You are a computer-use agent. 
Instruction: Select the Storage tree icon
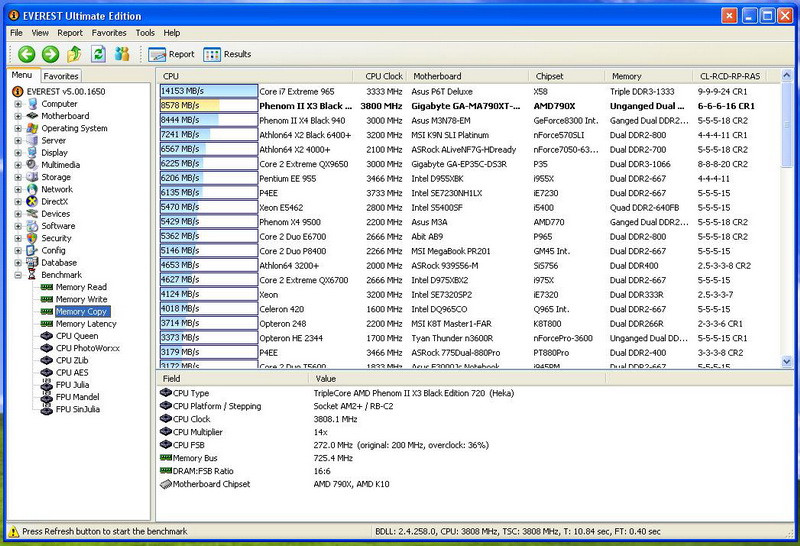(x=32, y=177)
